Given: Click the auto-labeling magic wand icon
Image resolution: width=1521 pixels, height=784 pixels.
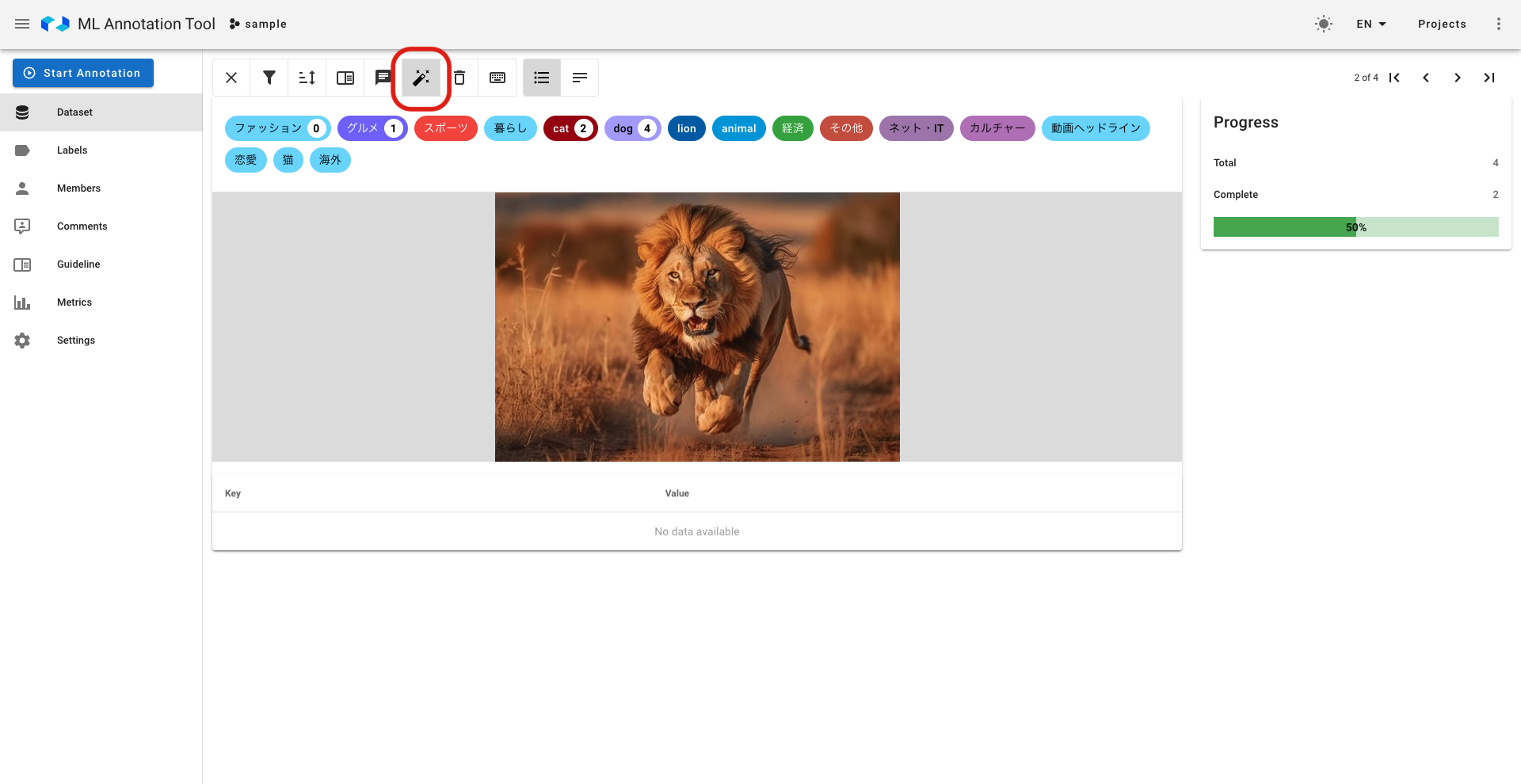Looking at the screenshot, I should pos(421,78).
